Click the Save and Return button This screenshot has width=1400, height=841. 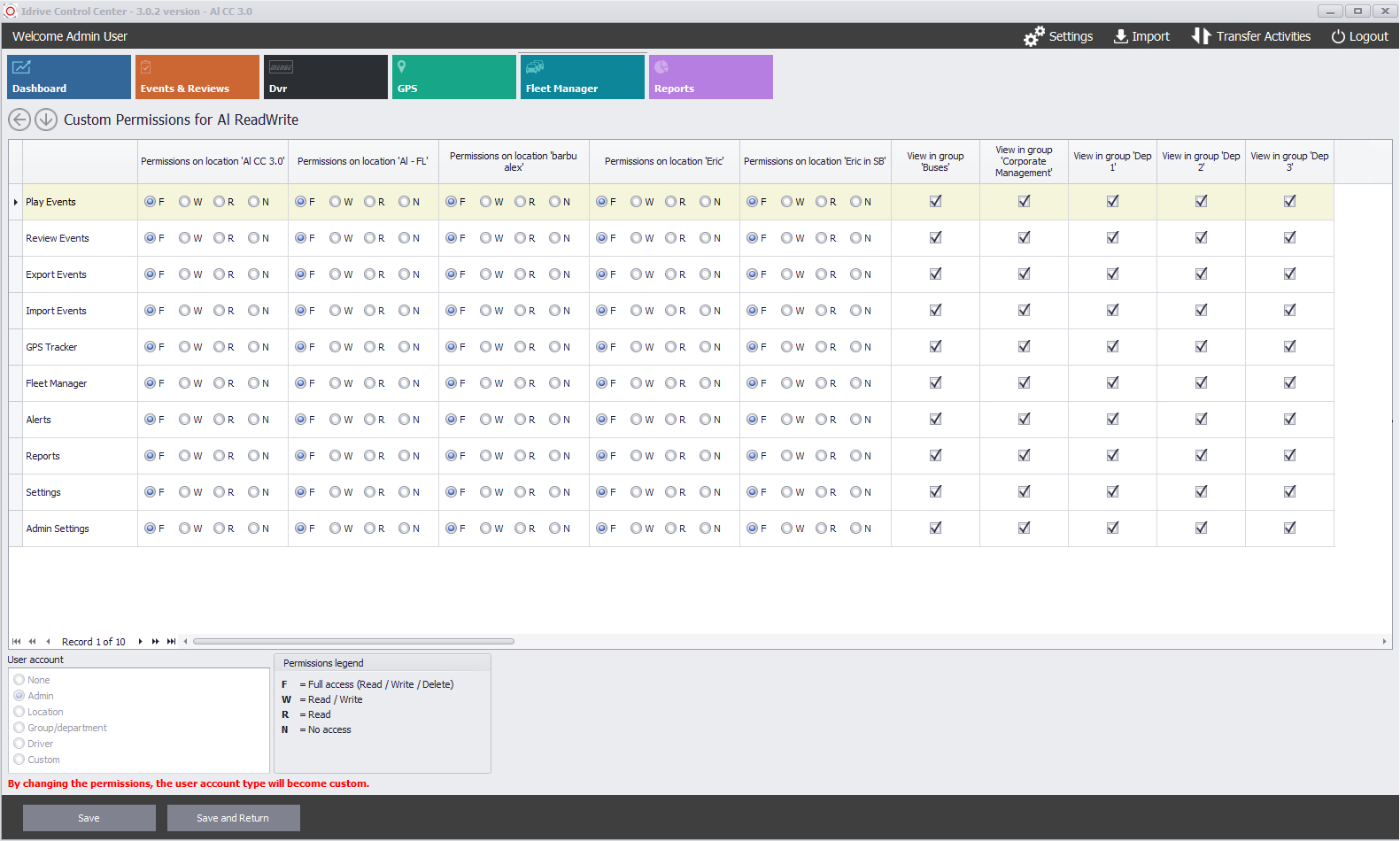pos(233,818)
